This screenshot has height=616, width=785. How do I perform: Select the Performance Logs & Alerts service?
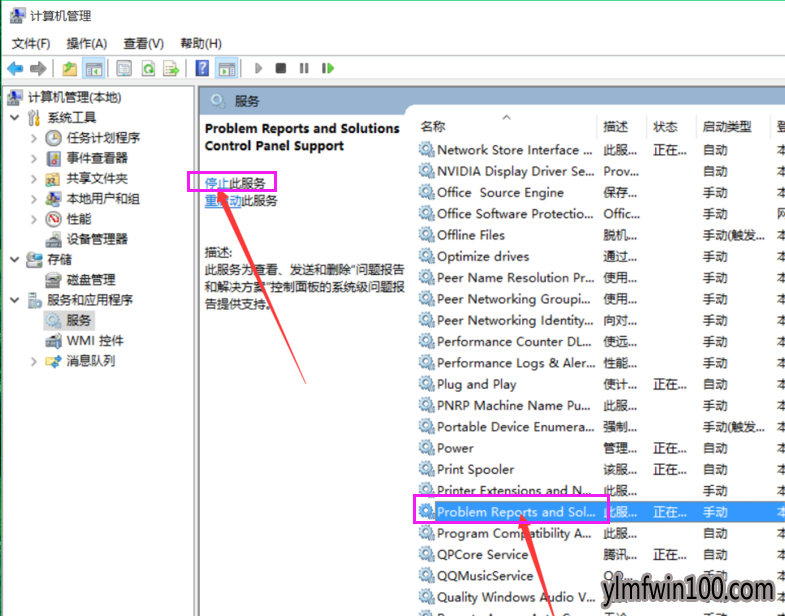[516, 363]
